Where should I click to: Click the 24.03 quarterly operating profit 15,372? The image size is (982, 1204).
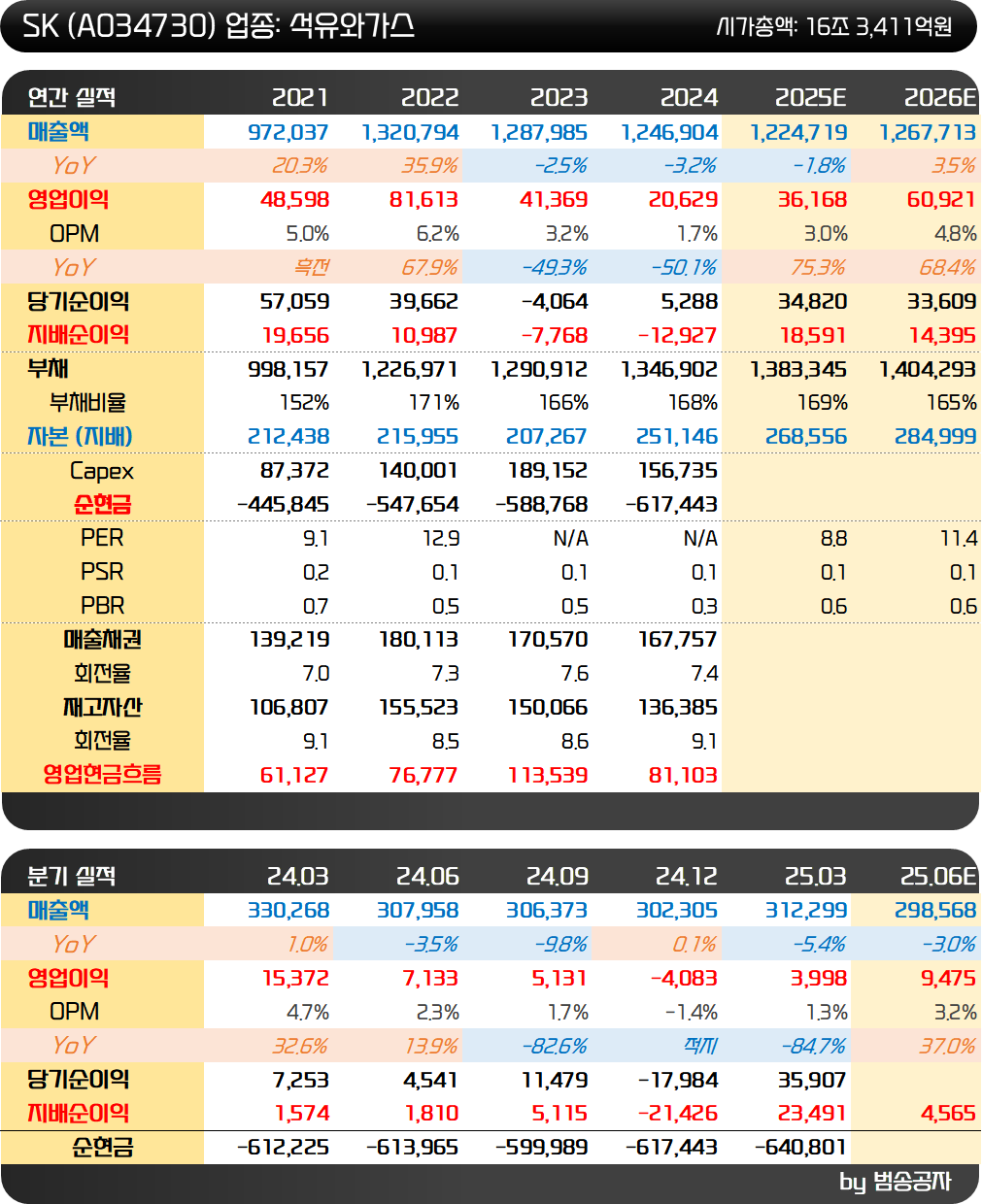click(x=295, y=978)
